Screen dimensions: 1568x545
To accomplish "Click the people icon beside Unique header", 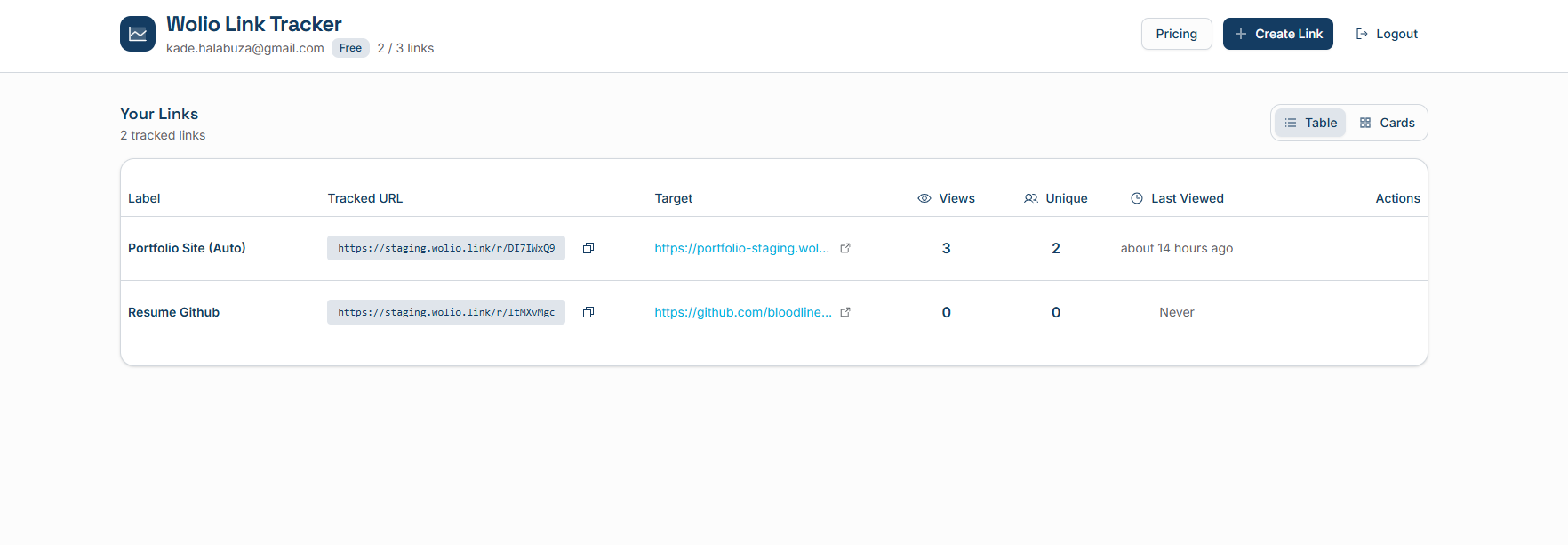I will (1031, 198).
